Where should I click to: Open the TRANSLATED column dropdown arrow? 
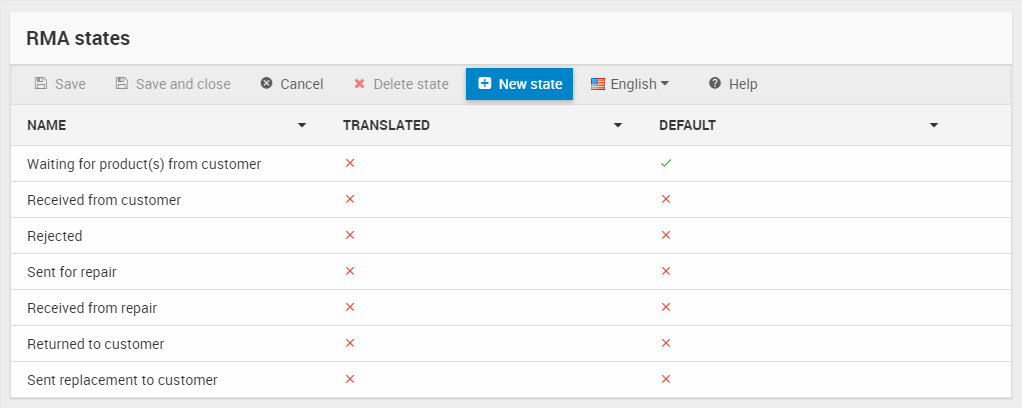[618, 126]
